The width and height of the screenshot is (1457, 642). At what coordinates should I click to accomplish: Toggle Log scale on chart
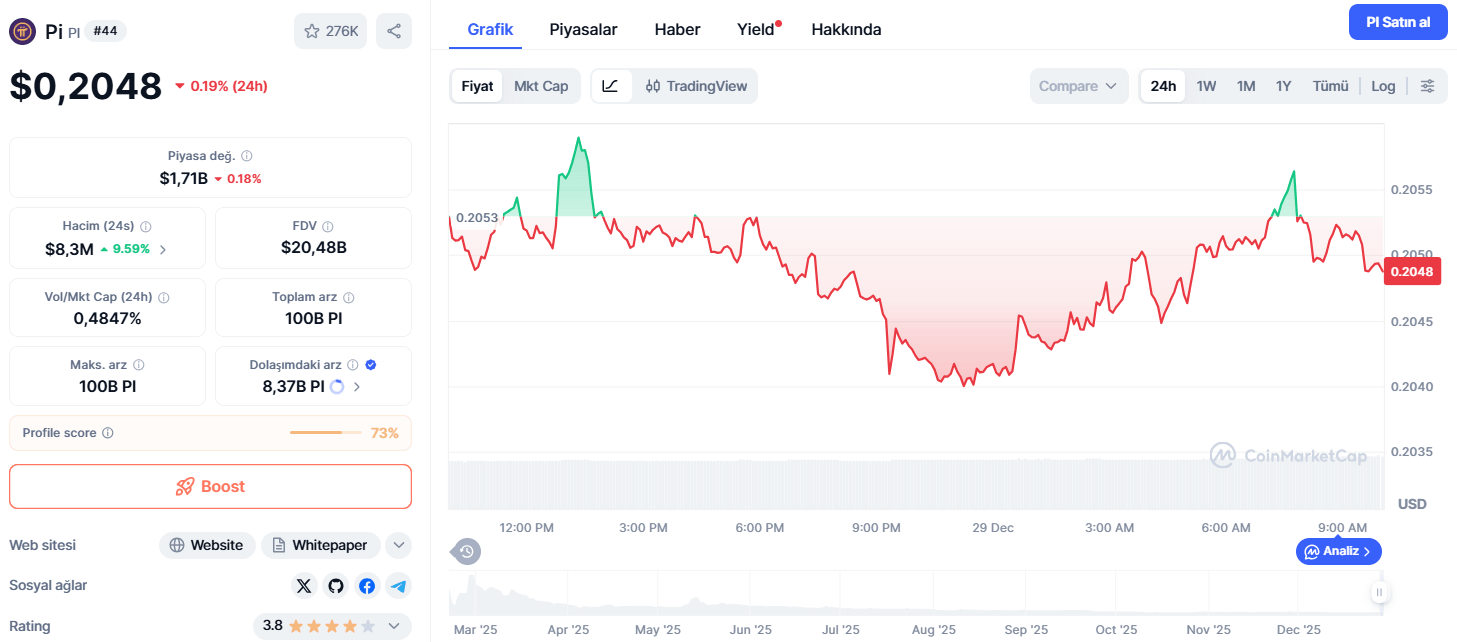1383,86
